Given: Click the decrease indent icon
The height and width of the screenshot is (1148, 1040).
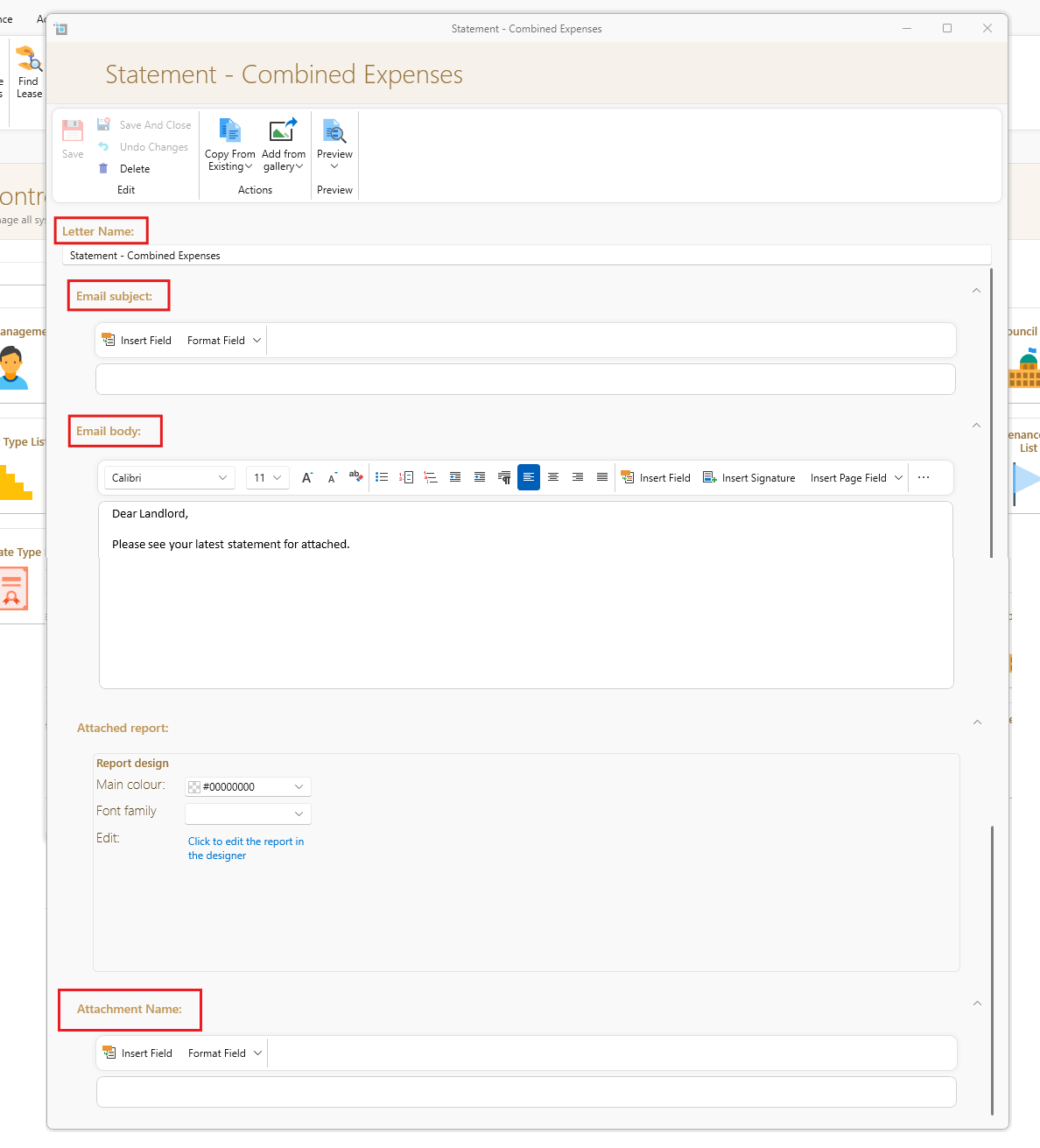Looking at the screenshot, I should point(455,477).
